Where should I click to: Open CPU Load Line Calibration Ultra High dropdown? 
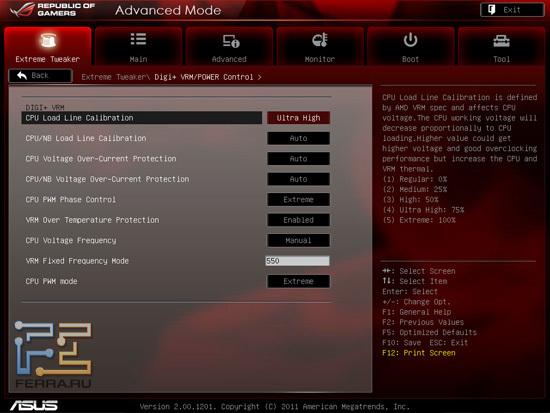click(298, 118)
